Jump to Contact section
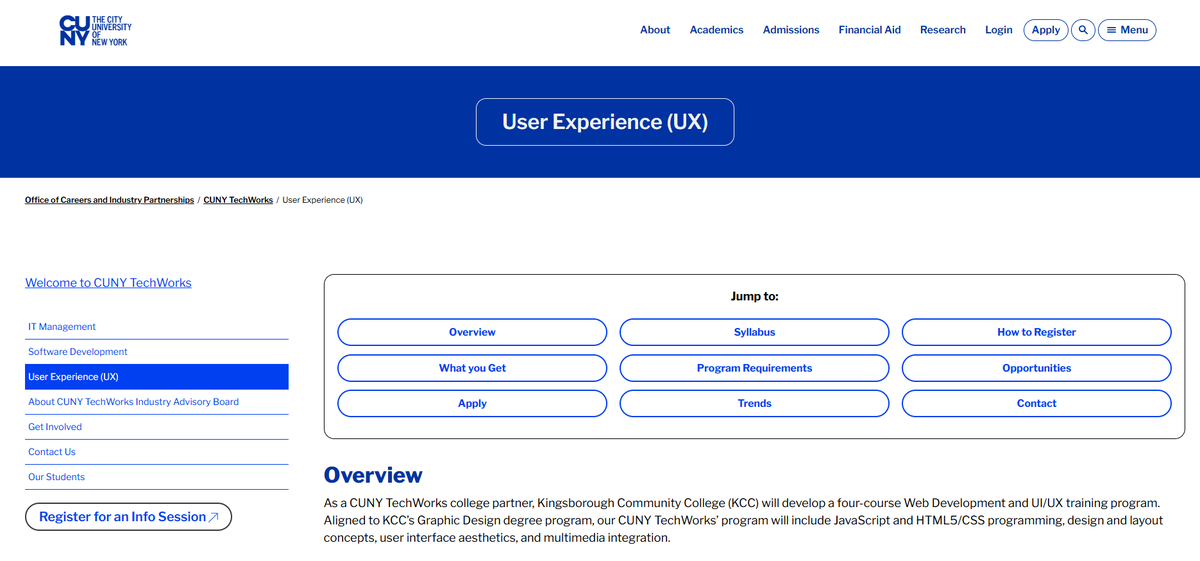 (x=1036, y=403)
